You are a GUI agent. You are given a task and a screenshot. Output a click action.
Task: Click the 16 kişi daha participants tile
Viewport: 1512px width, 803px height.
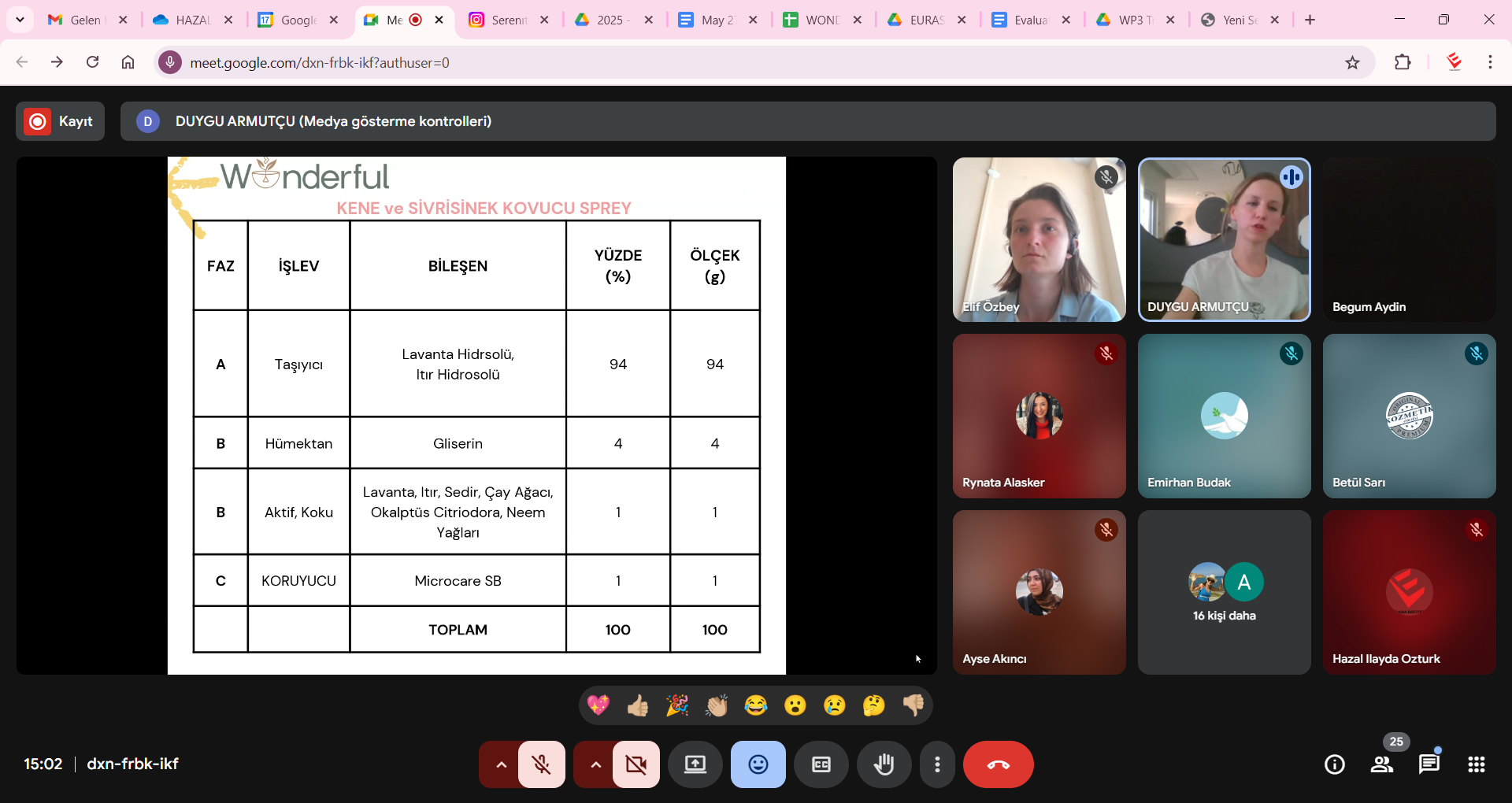point(1224,592)
